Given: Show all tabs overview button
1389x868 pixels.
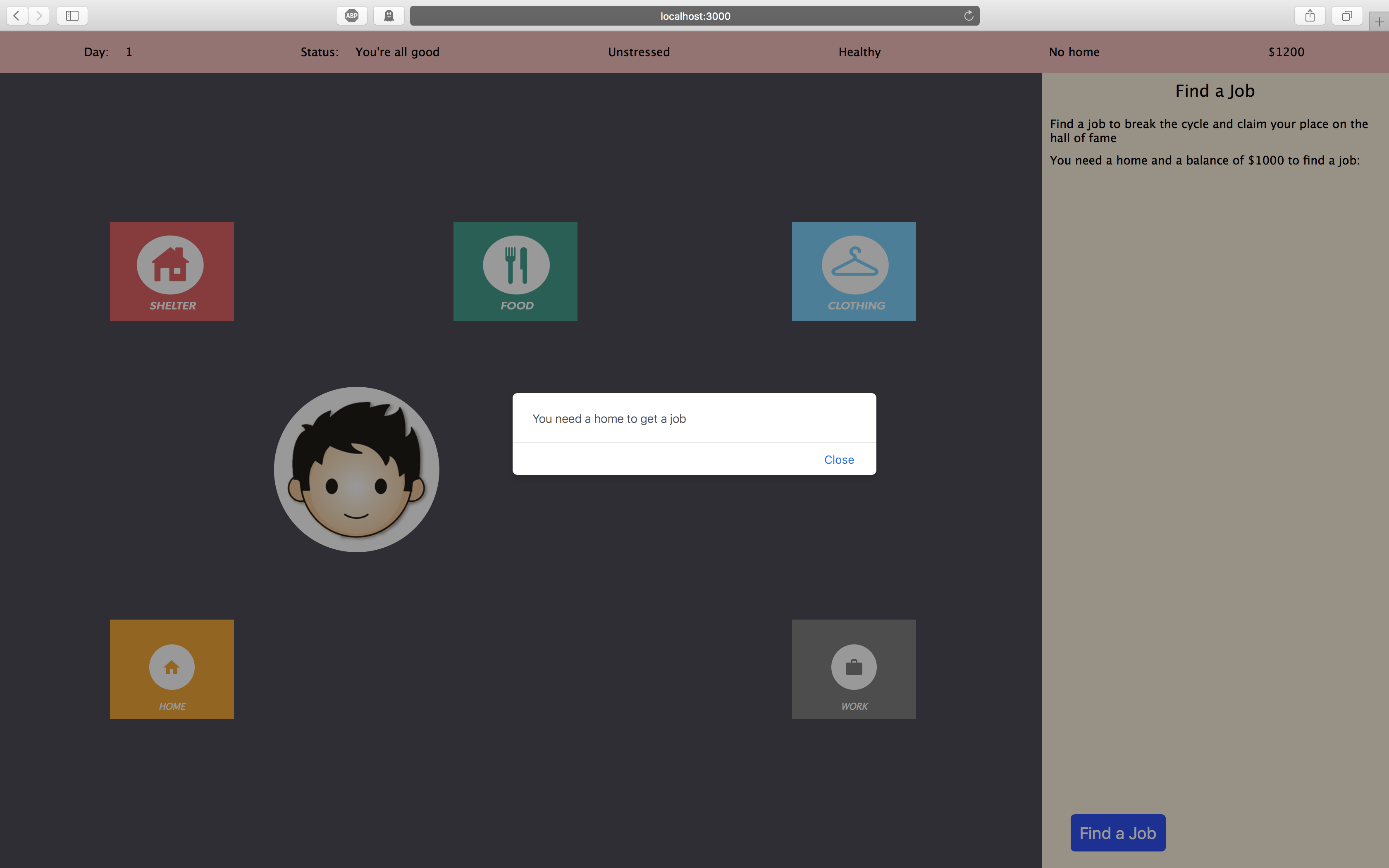Looking at the screenshot, I should [x=1346, y=16].
